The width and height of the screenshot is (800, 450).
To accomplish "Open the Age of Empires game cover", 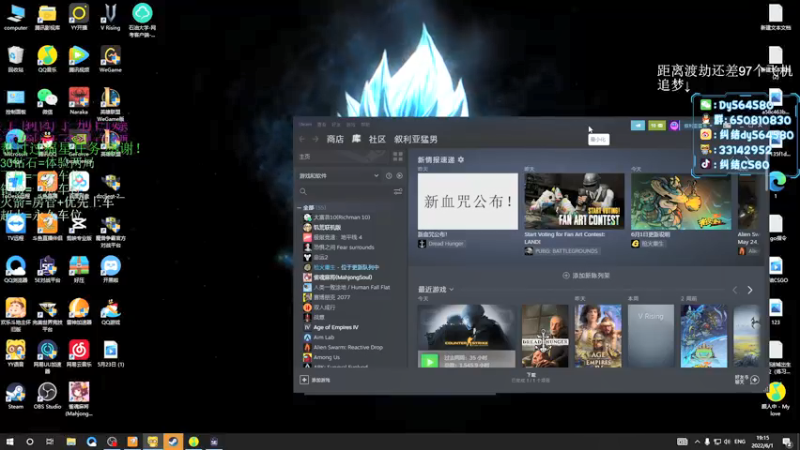I will pos(598,336).
